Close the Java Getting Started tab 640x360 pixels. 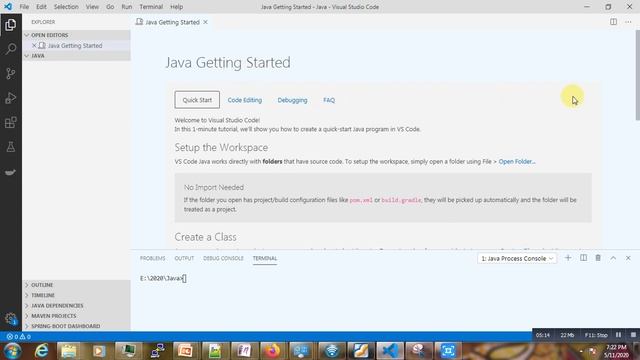206,22
